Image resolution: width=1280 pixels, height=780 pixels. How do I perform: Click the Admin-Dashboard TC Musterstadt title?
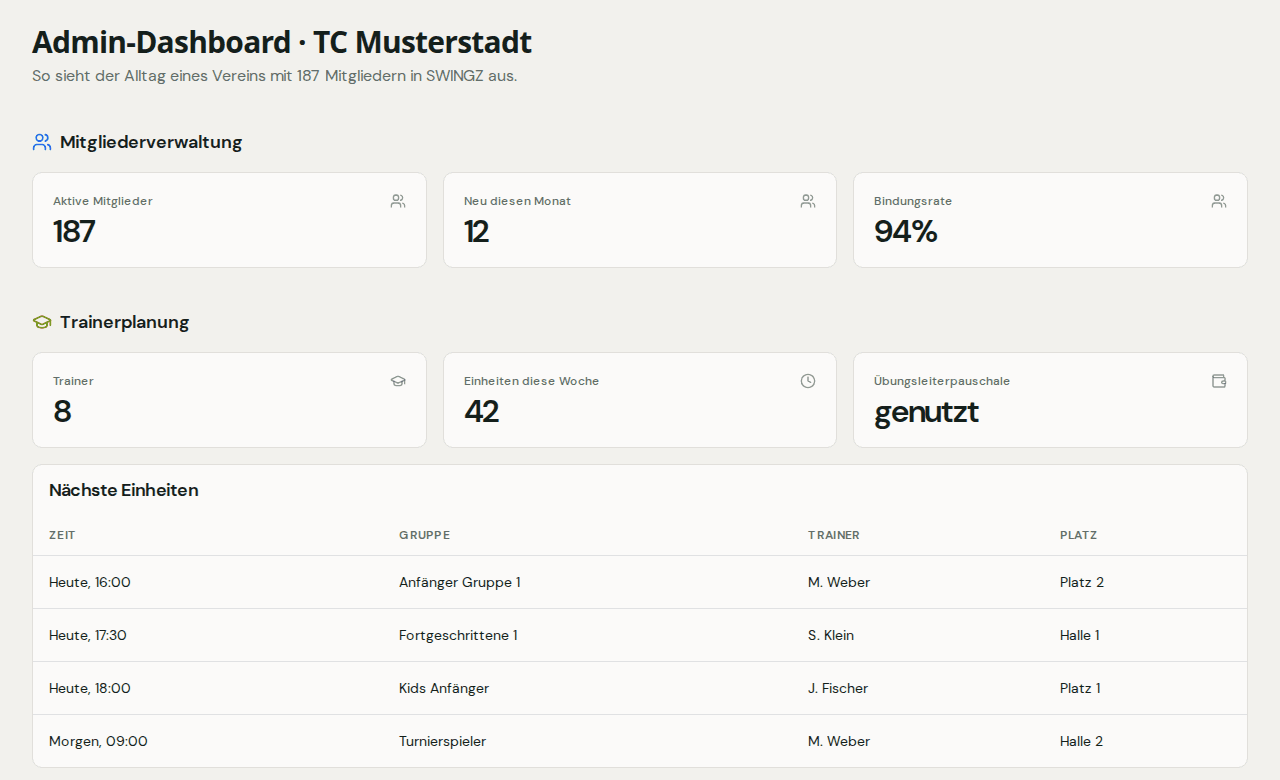(282, 43)
